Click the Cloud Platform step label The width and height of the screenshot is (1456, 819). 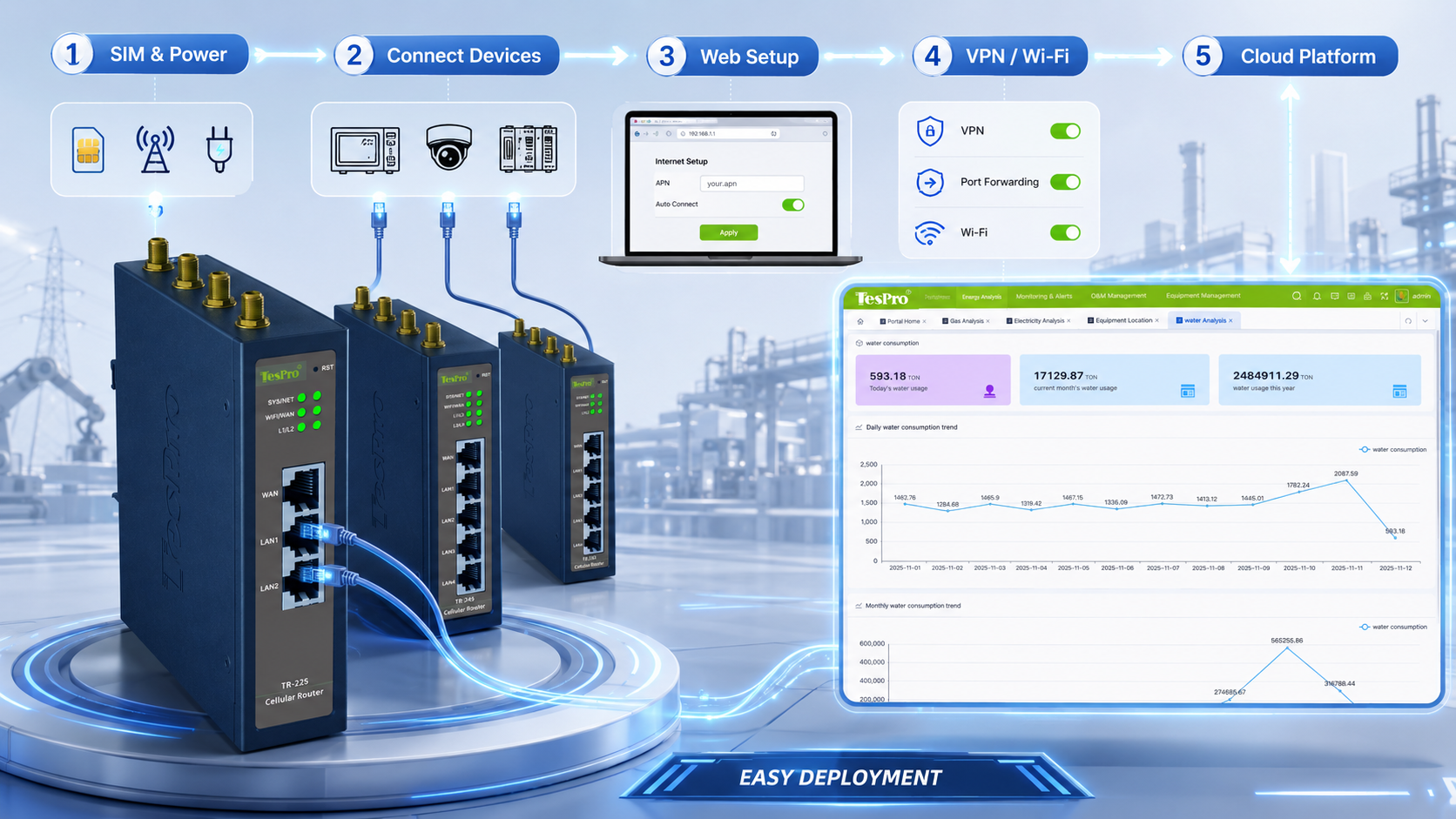[x=1308, y=57]
